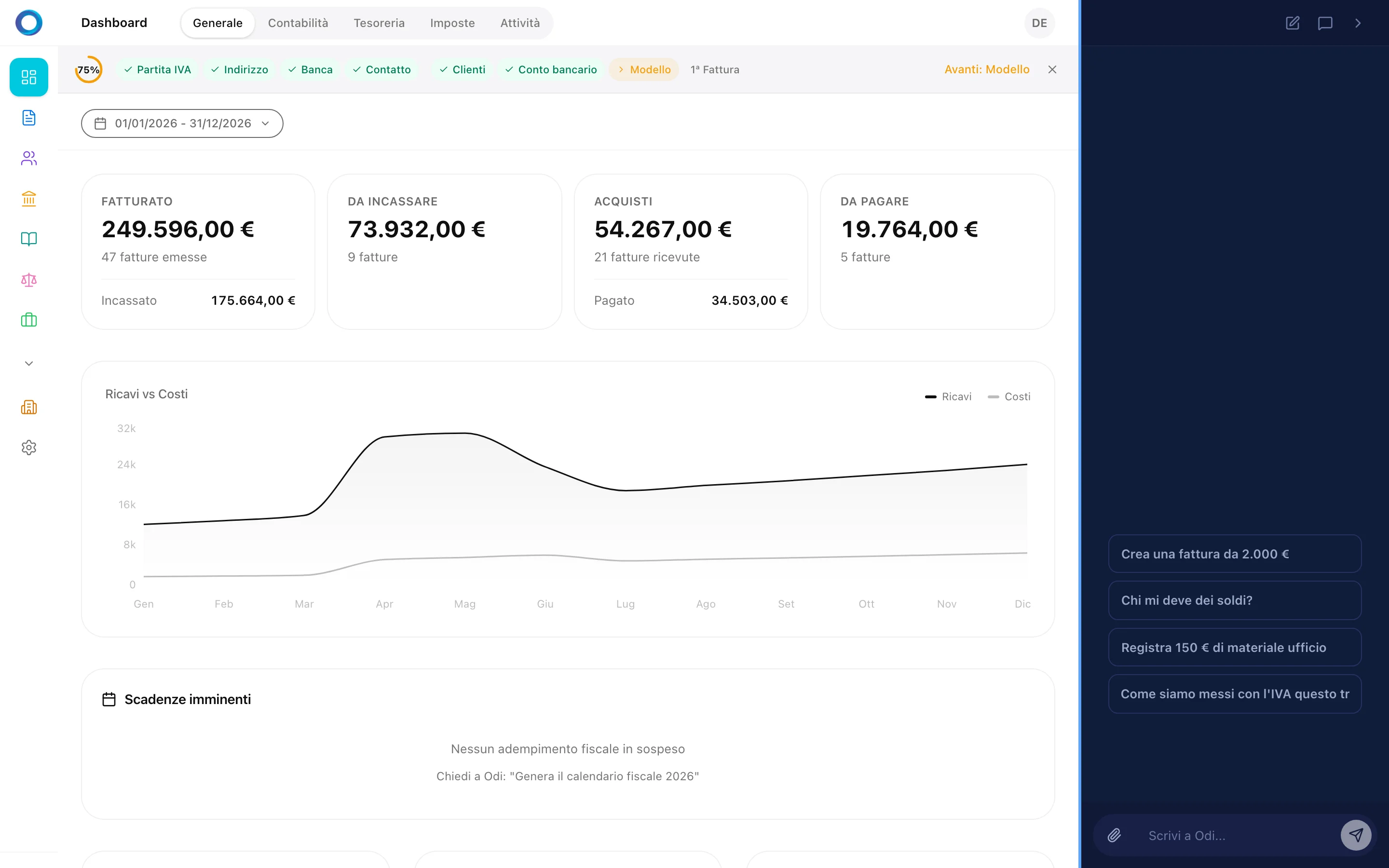Image resolution: width=1389 pixels, height=868 pixels.
Task: Open the Documents section in the sidebar
Action: [29, 118]
